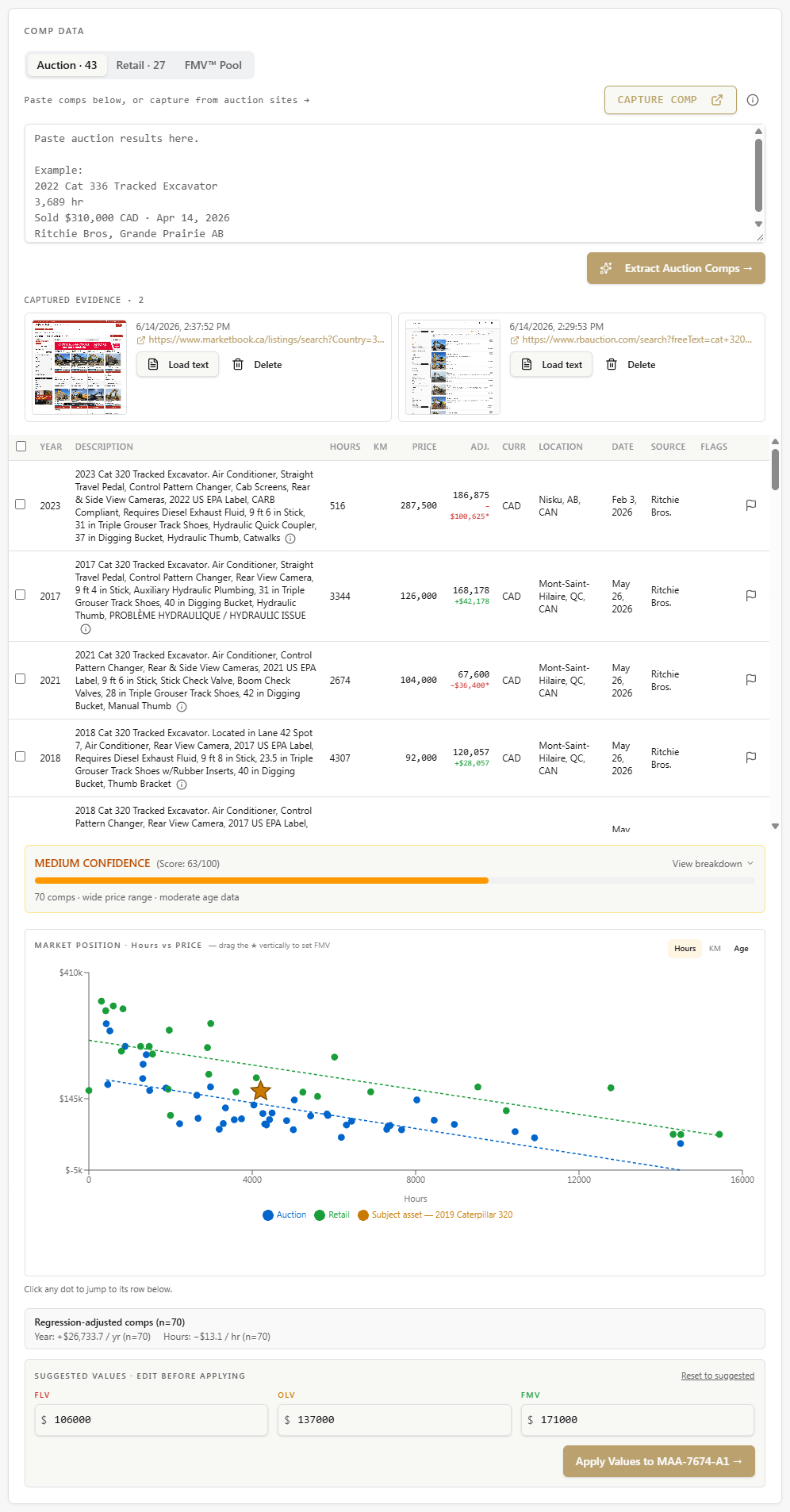Image resolution: width=790 pixels, height=1512 pixels.
Task: Toggle Auction series in chart legend
Action: point(284,1215)
